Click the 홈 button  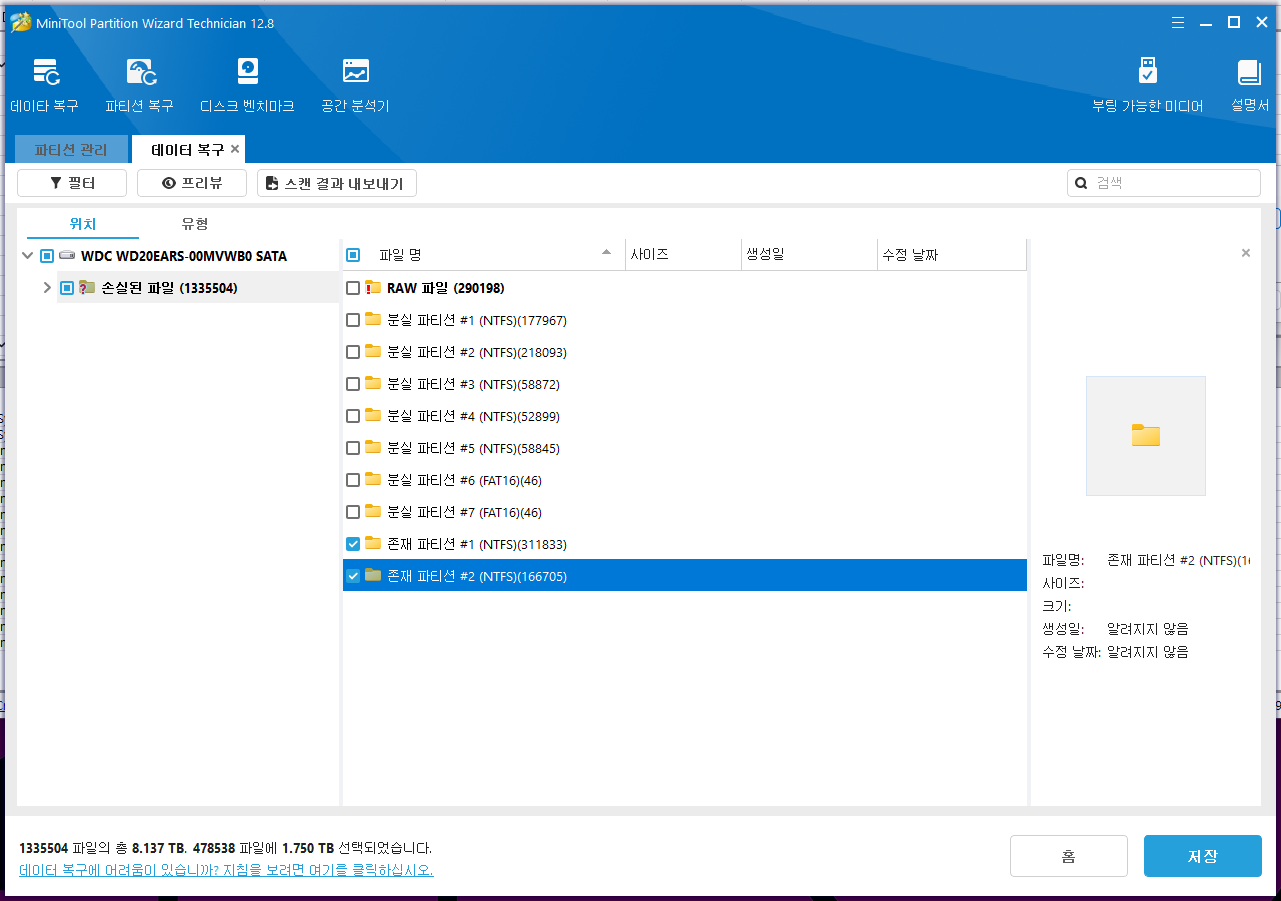pyautogui.click(x=1069, y=856)
